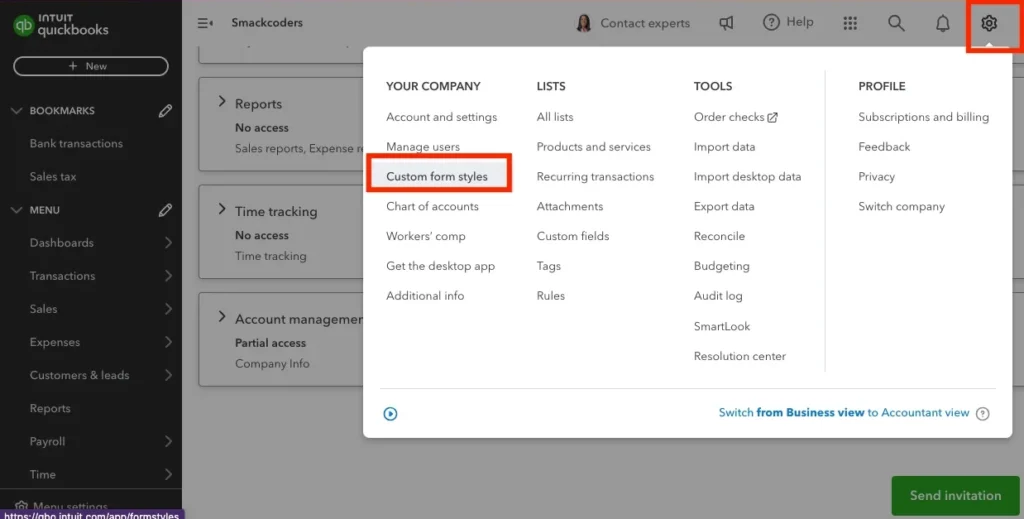Expand the Reports access section chevron
This screenshot has height=519, width=1024.
222,102
